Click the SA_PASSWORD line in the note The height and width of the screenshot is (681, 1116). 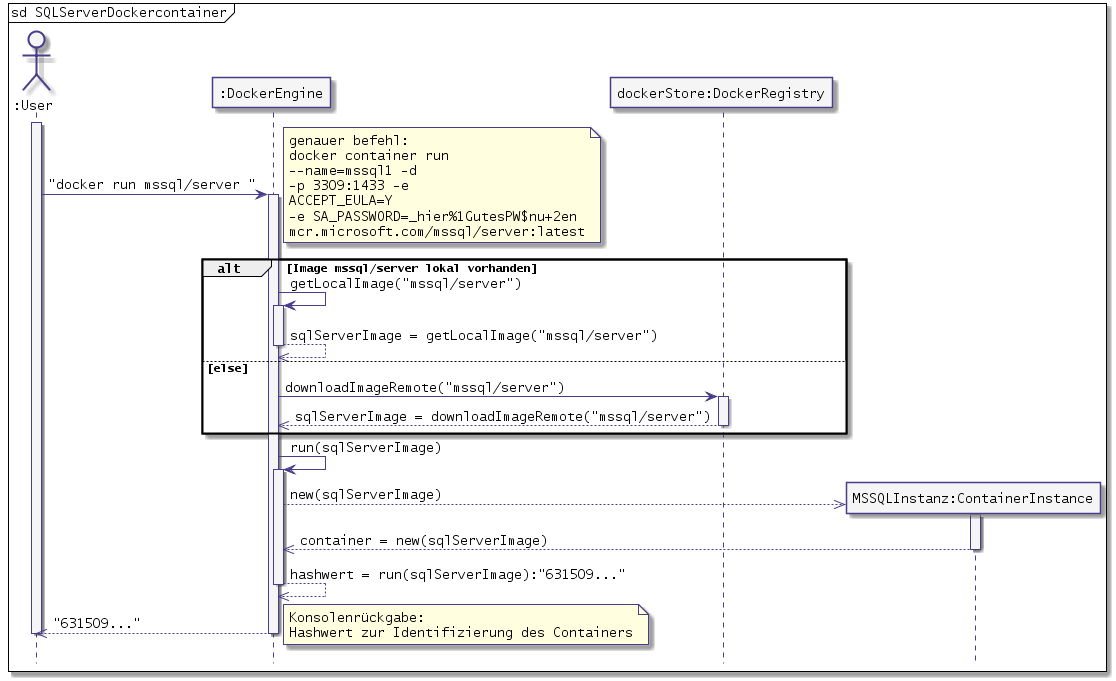click(433, 216)
